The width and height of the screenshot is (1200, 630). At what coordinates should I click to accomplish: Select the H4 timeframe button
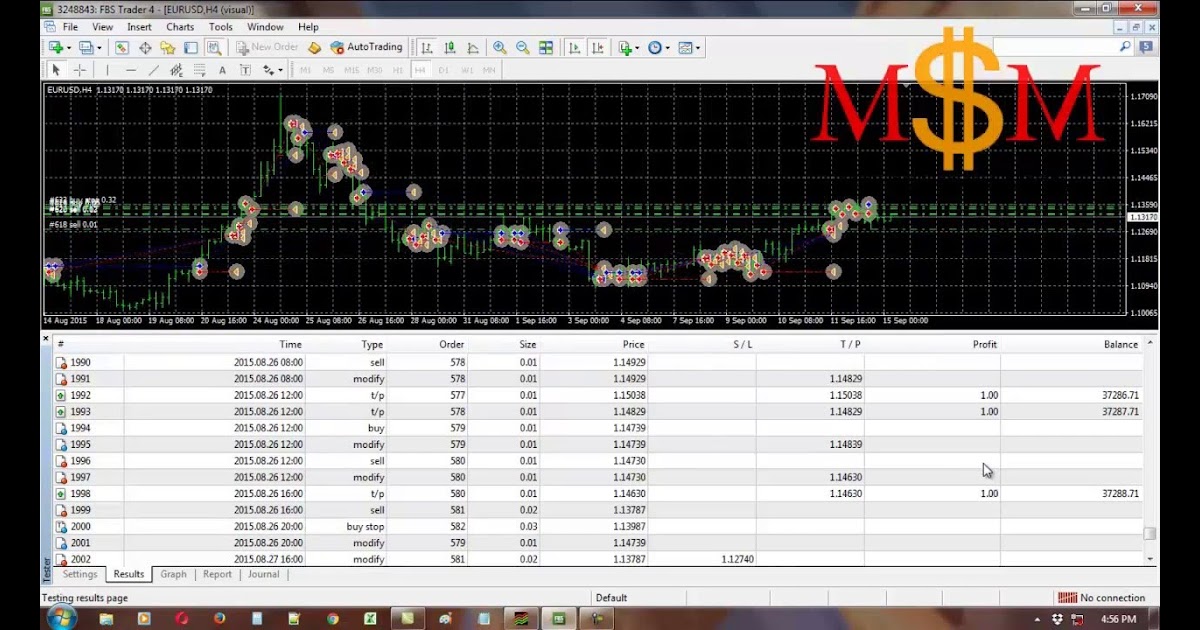420,70
